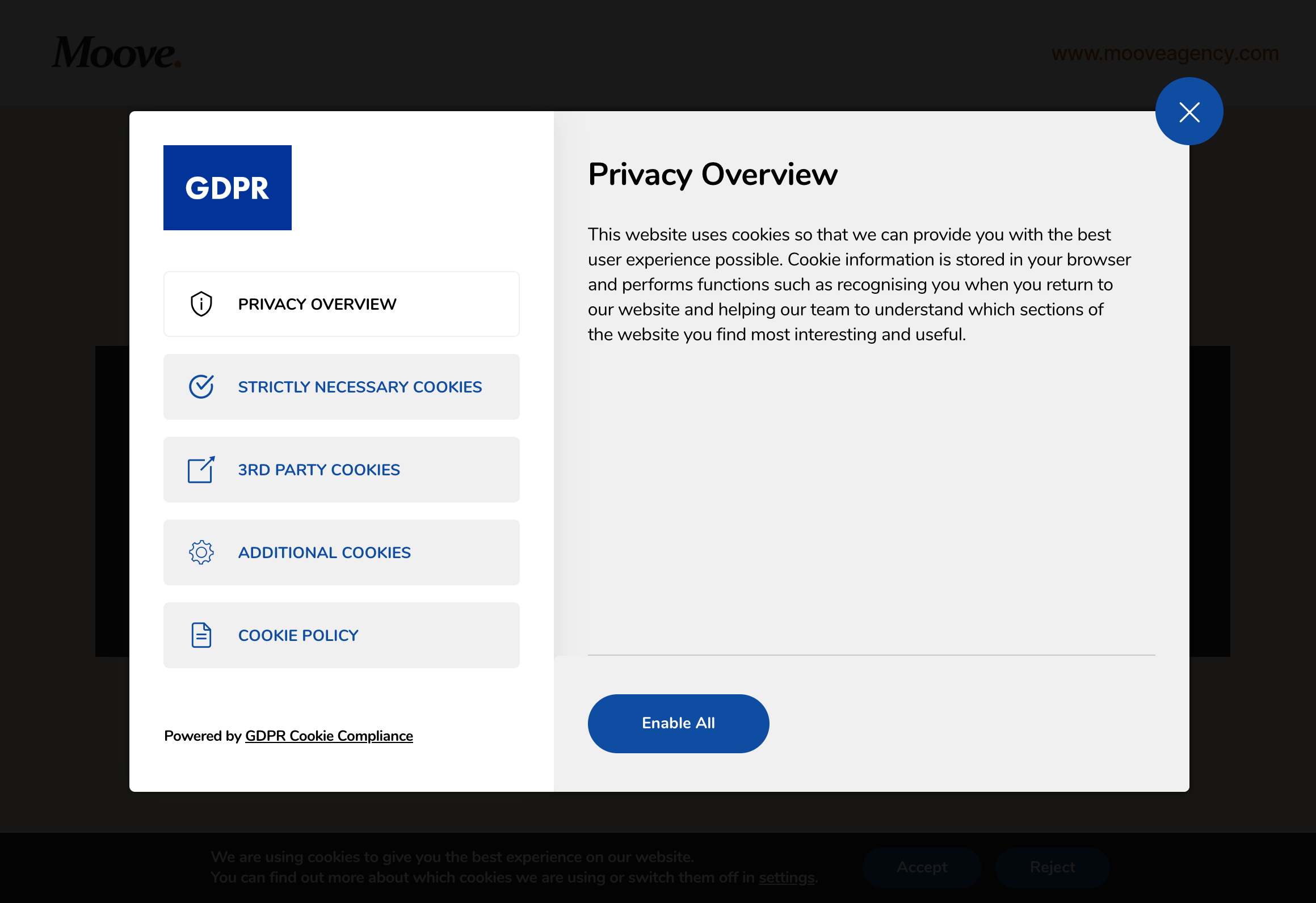This screenshot has height=903, width=1316.
Task: Expand the Strictly Necessary Cookies section
Action: 341,386
